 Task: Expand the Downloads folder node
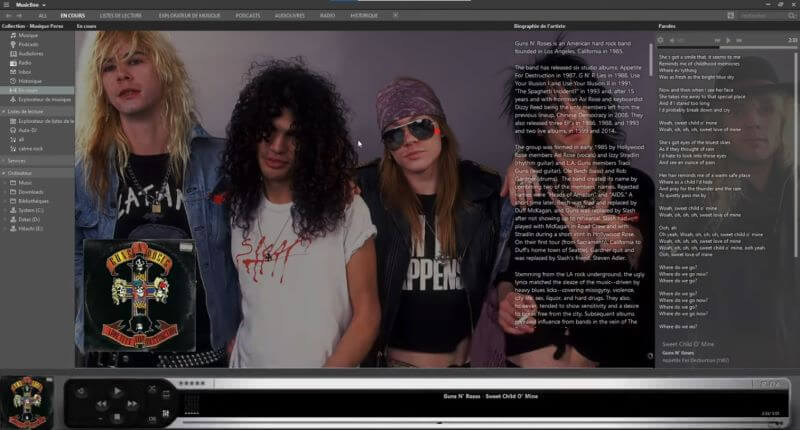(6, 192)
